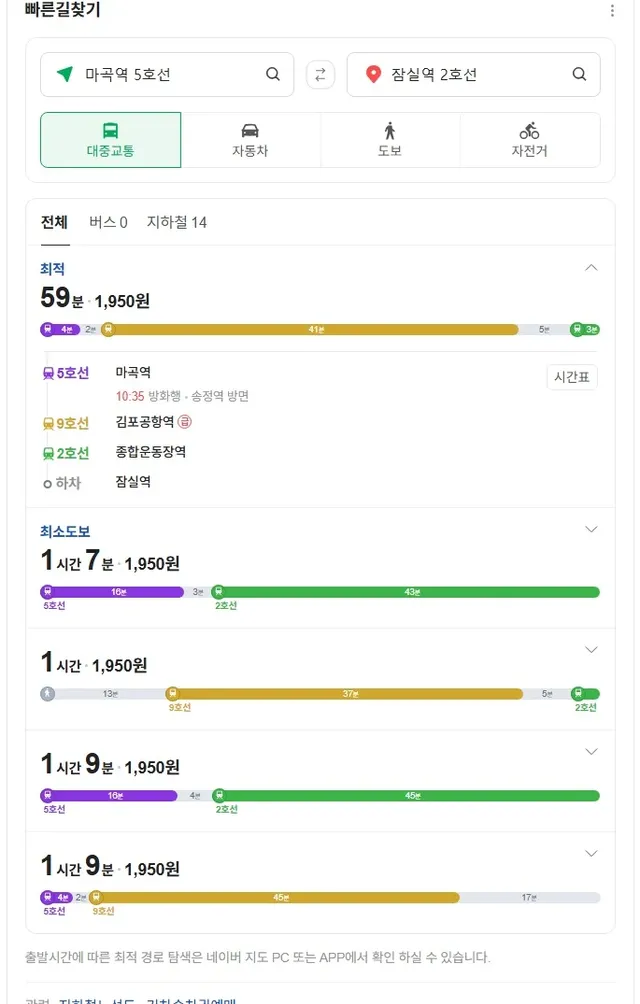Open the 지하철 14 tab
Viewport: 640px width, 1004px height.
coord(177,222)
